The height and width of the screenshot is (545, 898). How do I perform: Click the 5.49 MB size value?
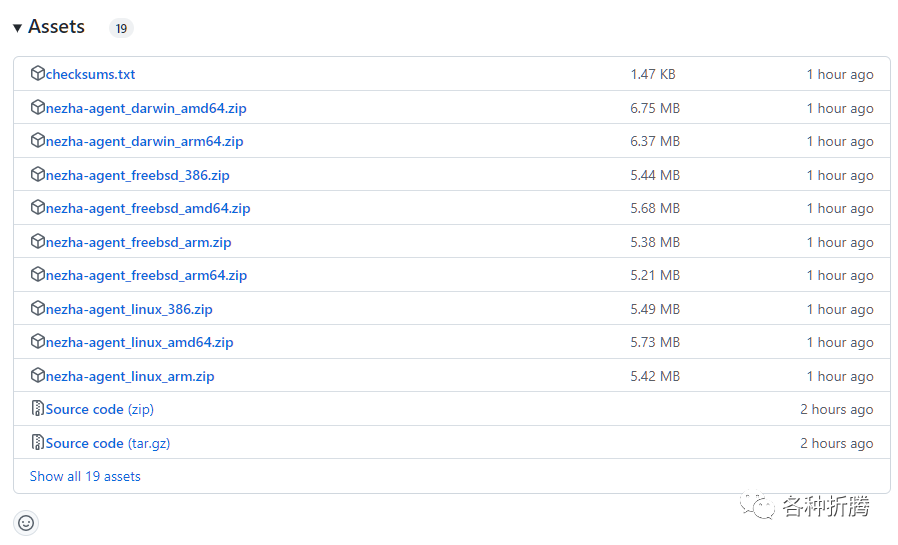click(655, 309)
